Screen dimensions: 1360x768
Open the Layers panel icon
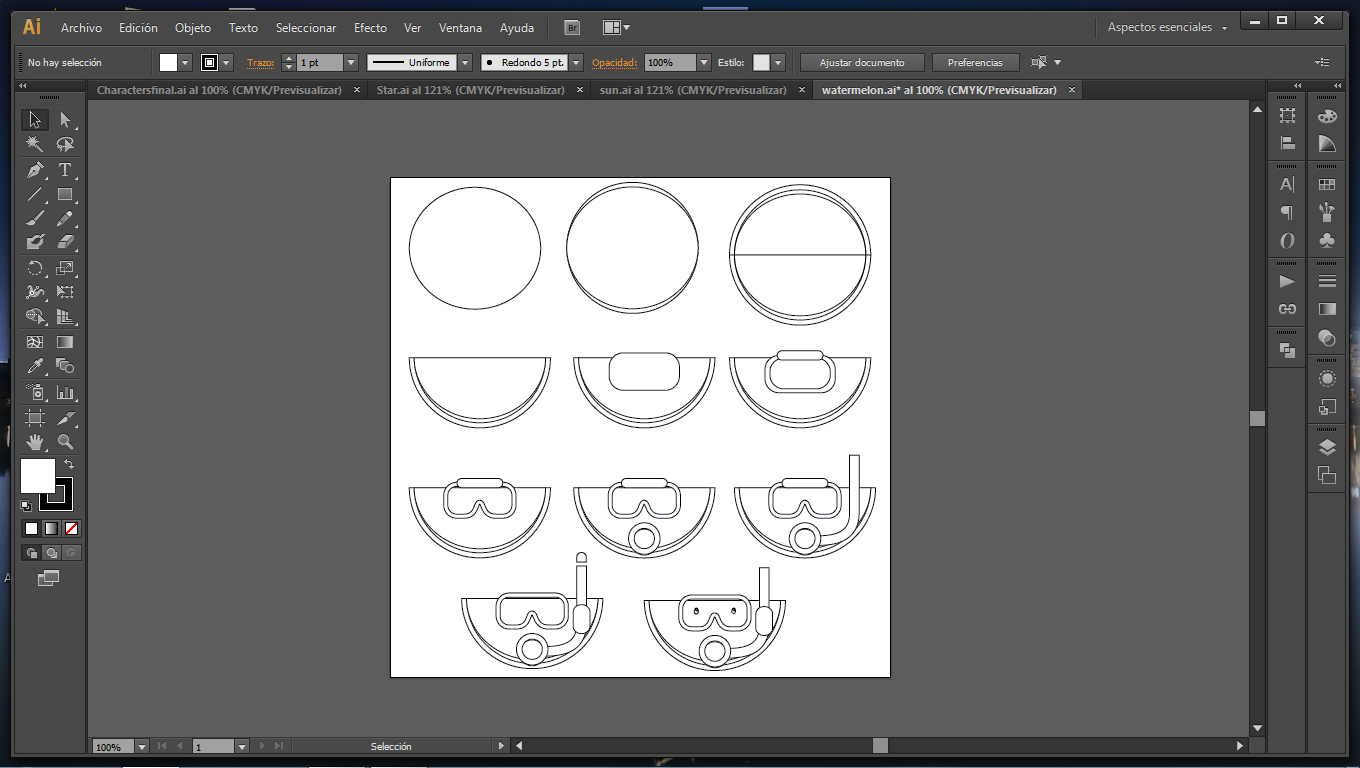pyautogui.click(x=1327, y=447)
